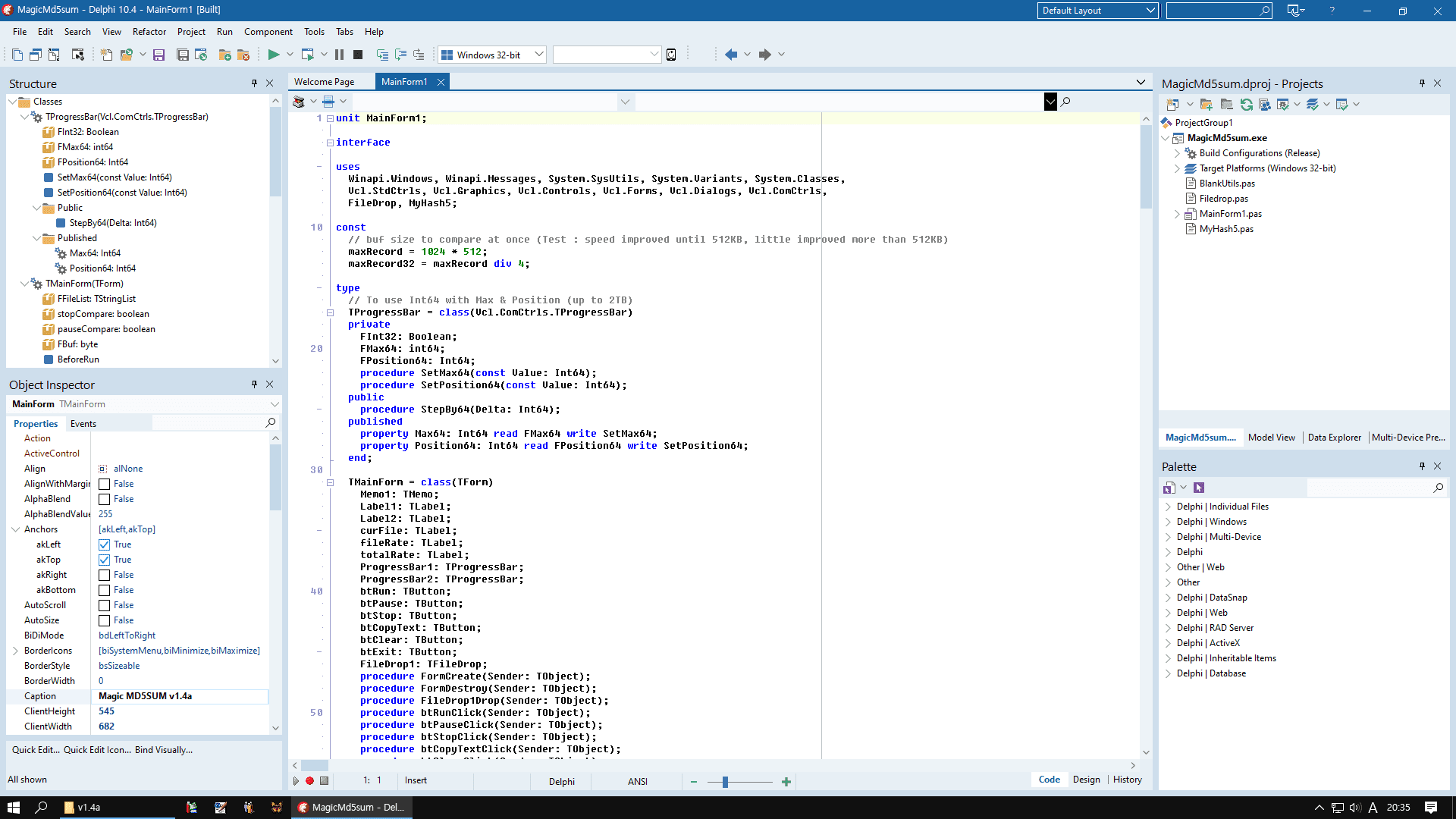Check the akBottom anchor checkbox
The image size is (1456, 819).
point(105,590)
